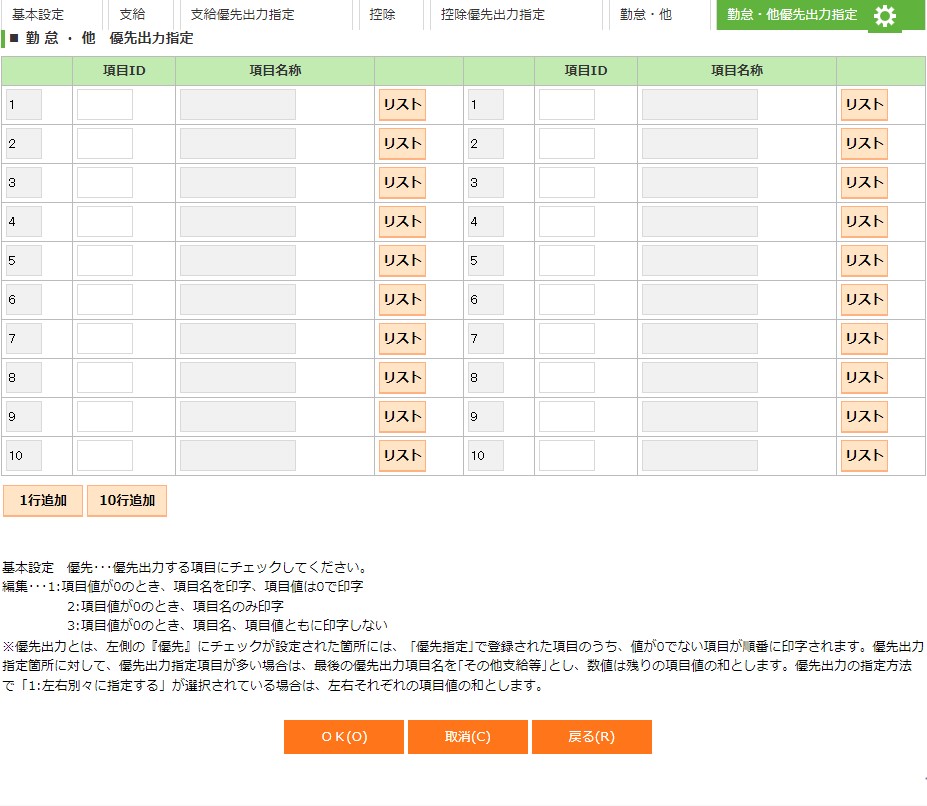Open リスト for left row 7

click(x=402, y=339)
